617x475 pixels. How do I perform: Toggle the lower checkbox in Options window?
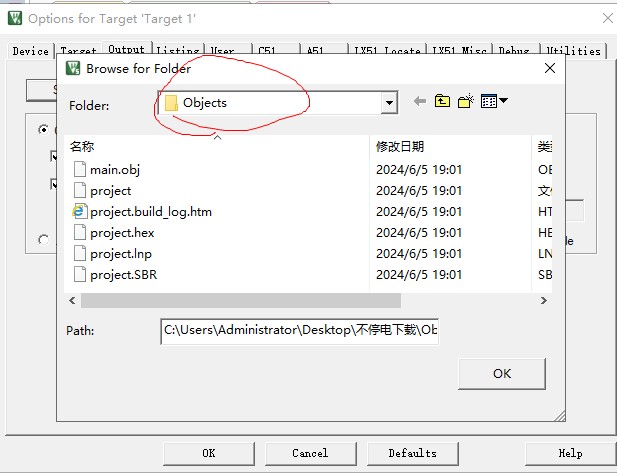pos(54,184)
